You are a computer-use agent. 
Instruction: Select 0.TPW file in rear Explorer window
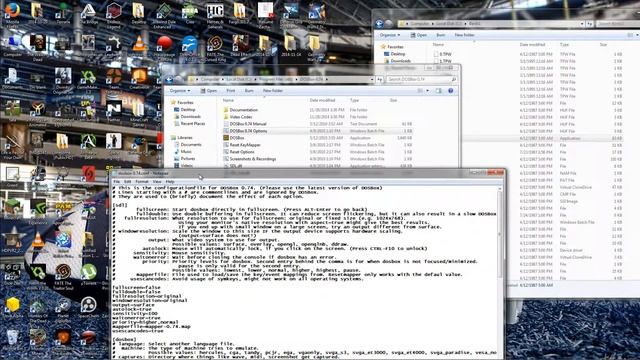443,54
